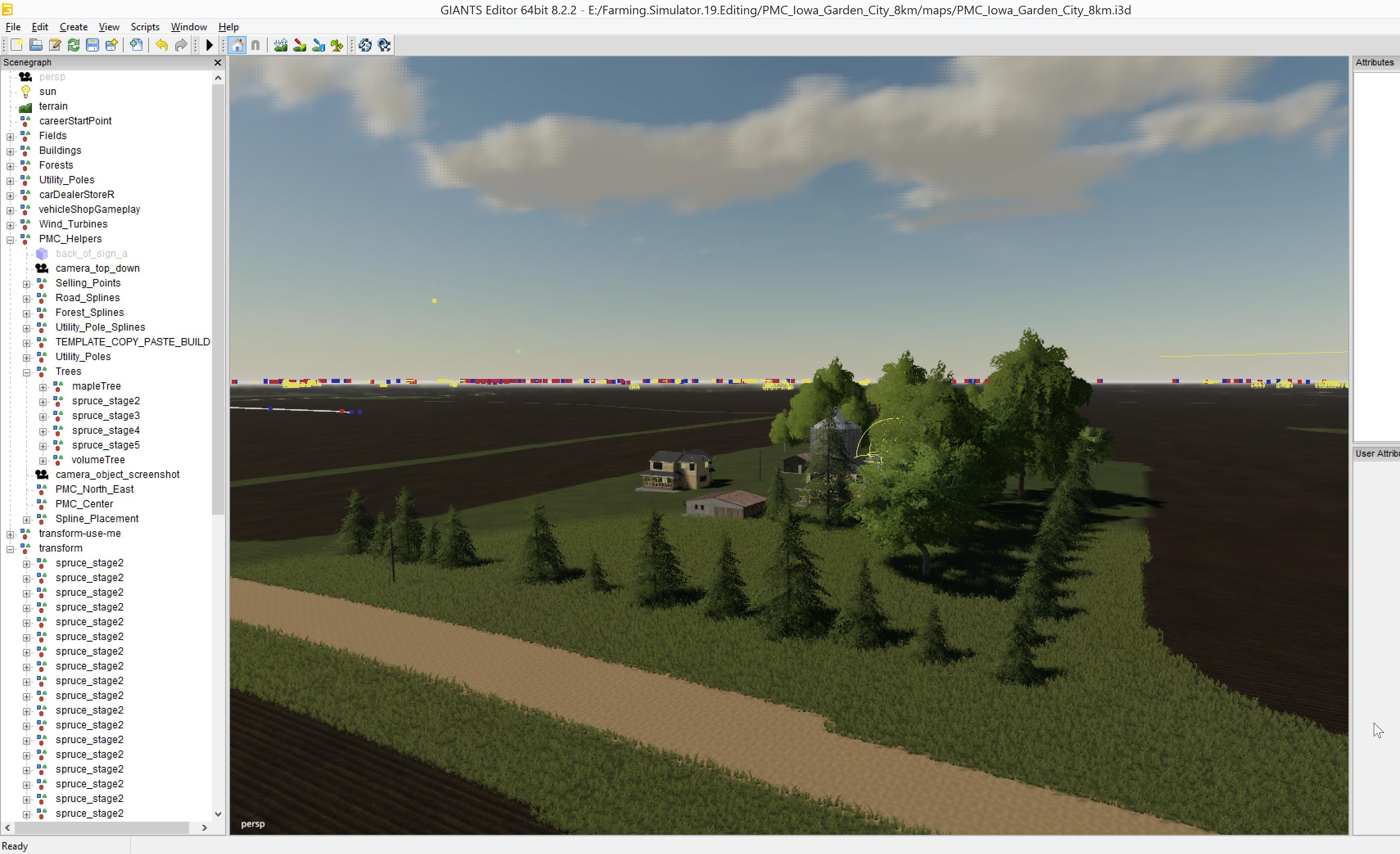
Task: Toggle the house navigation mode icon
Action: pyautogui.click(x=237, y=45)
